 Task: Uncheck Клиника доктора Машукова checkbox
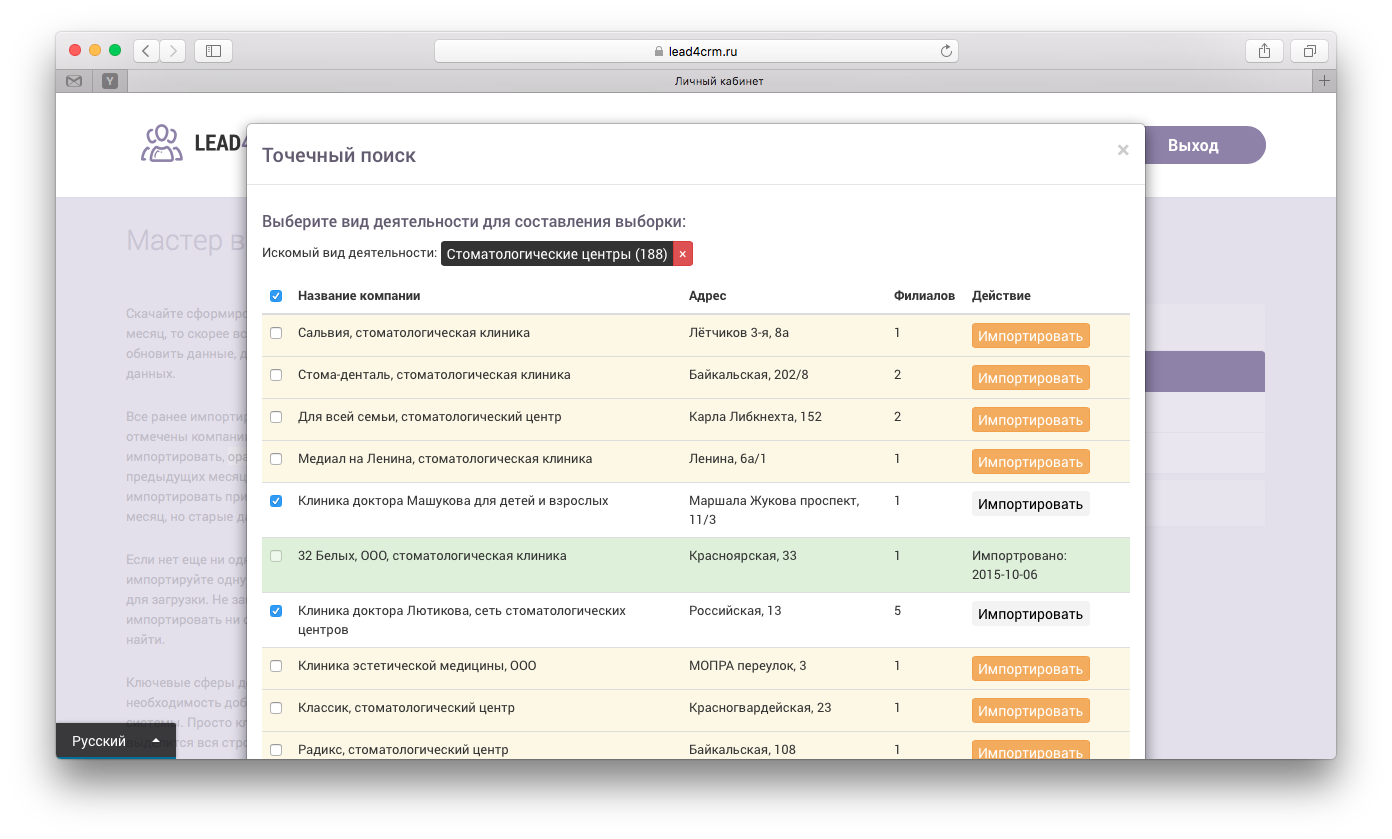click(x=276, y=501)
